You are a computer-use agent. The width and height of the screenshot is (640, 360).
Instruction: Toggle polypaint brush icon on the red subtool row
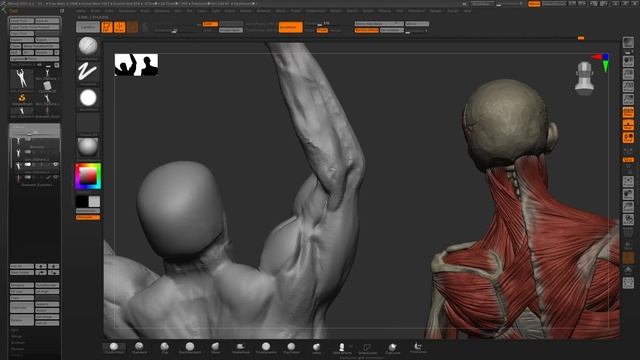coord(49,177)
